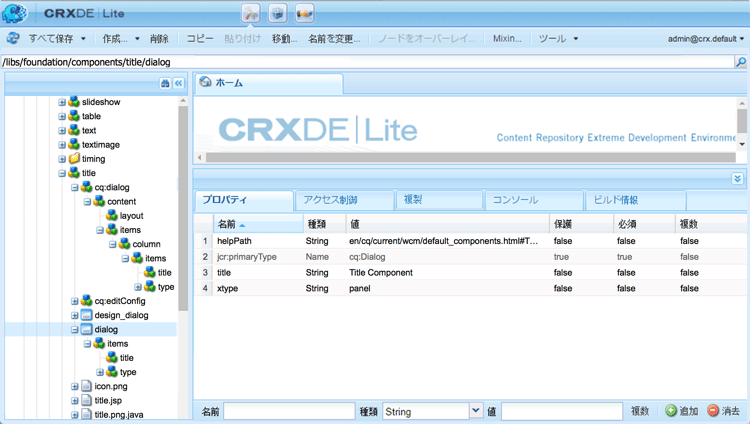Select the title.png.java tree item
The width and height of the screenshot is (750, 424).
(119, 414)
